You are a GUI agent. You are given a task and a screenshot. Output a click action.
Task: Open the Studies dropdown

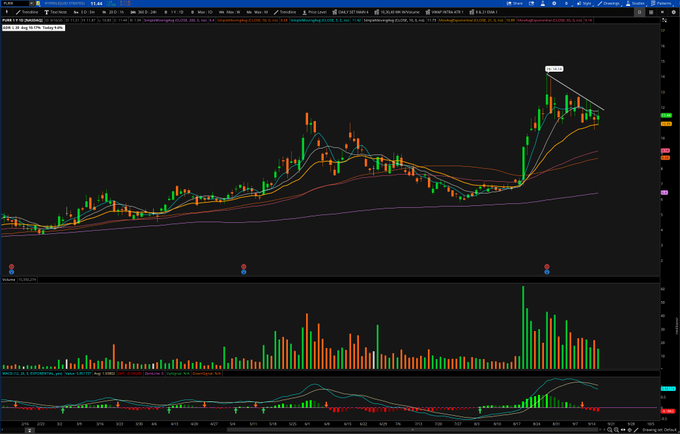pyautogui.click(x=635, y=3)
